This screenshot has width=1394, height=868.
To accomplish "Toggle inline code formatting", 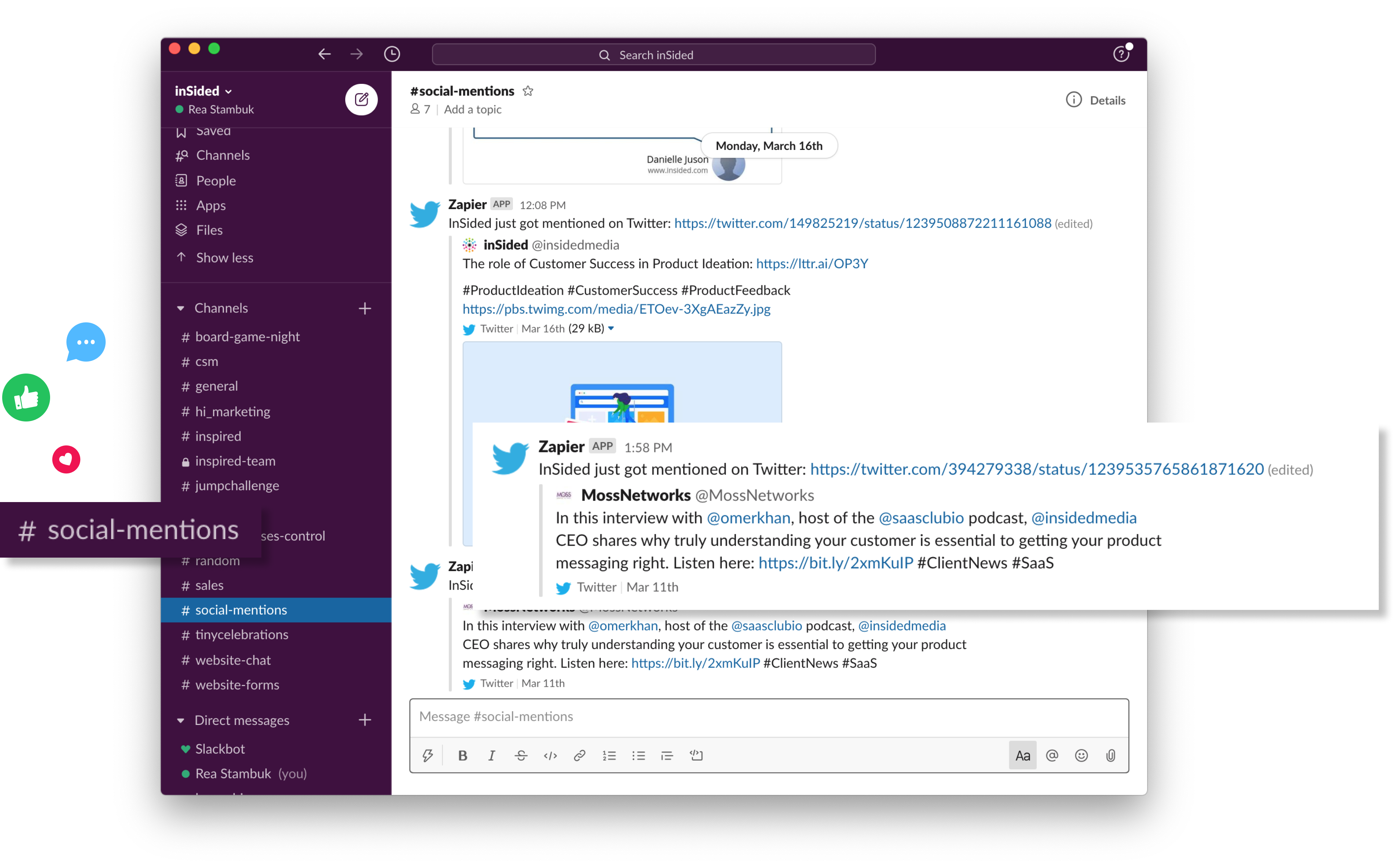I will [x=550, y=755].
